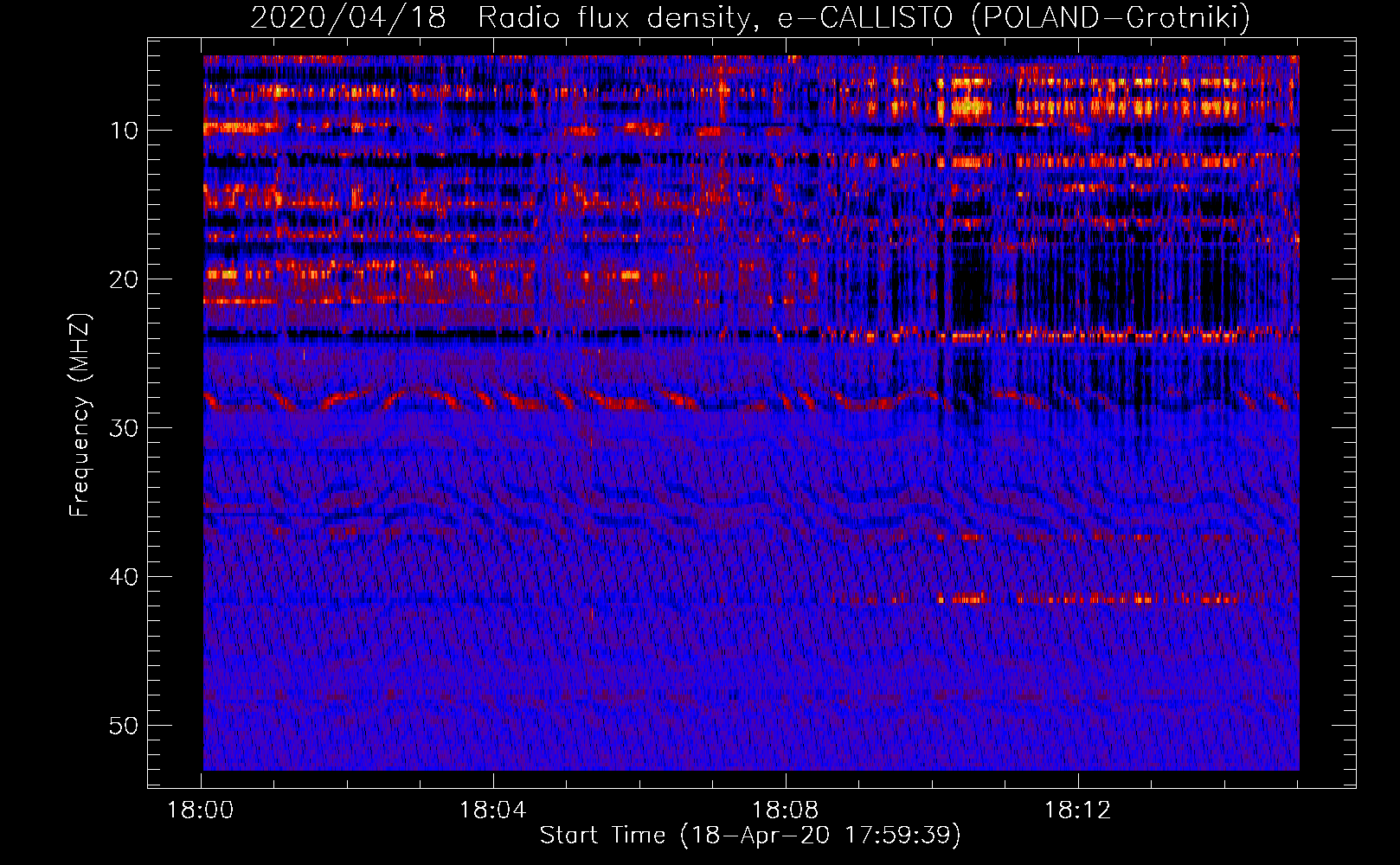Screen dimensions: 1400x865
Task: Click the 18:00 time tick label
Action: tap(201, 811)
